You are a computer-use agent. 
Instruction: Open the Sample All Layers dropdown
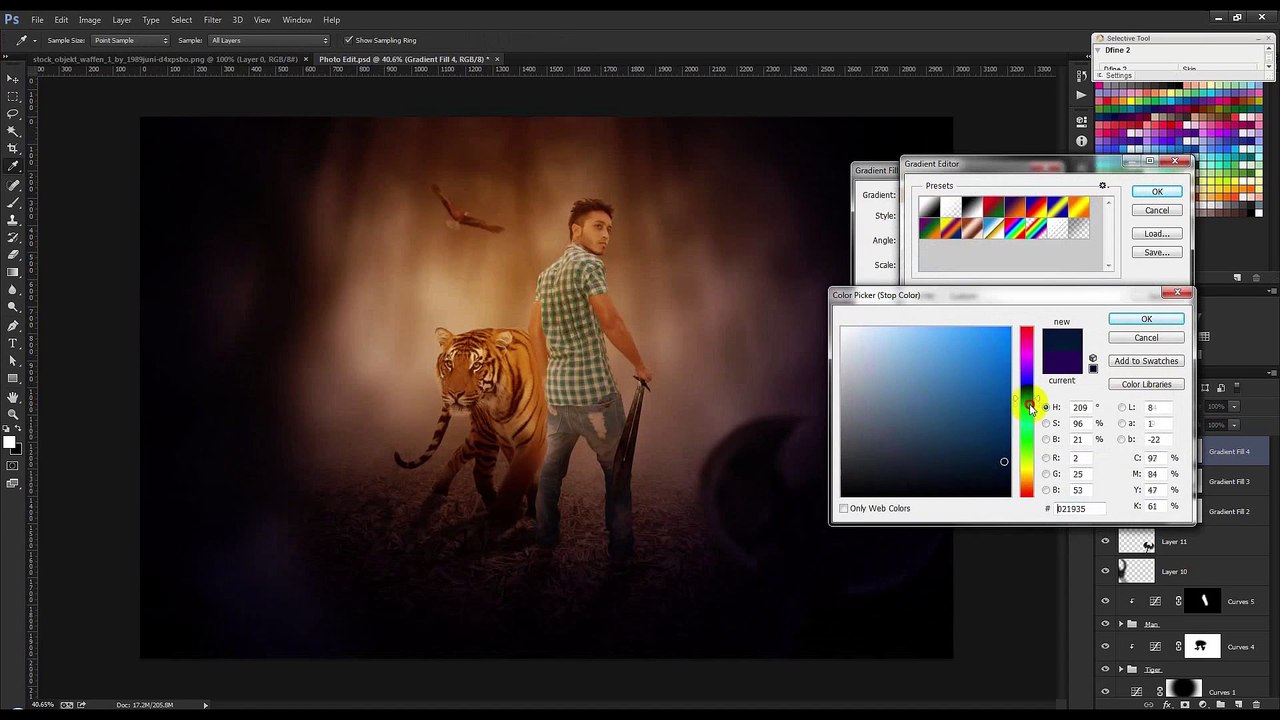[x=268, y=40]
